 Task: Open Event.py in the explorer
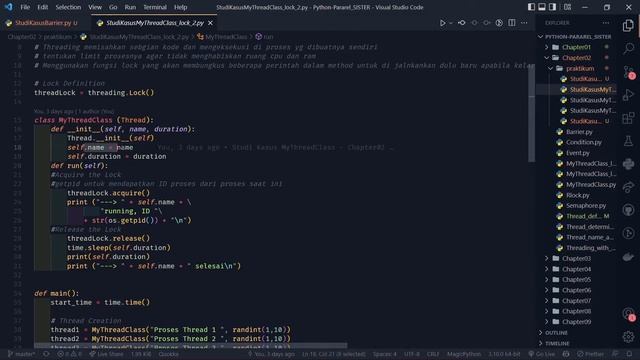point(579,153)
